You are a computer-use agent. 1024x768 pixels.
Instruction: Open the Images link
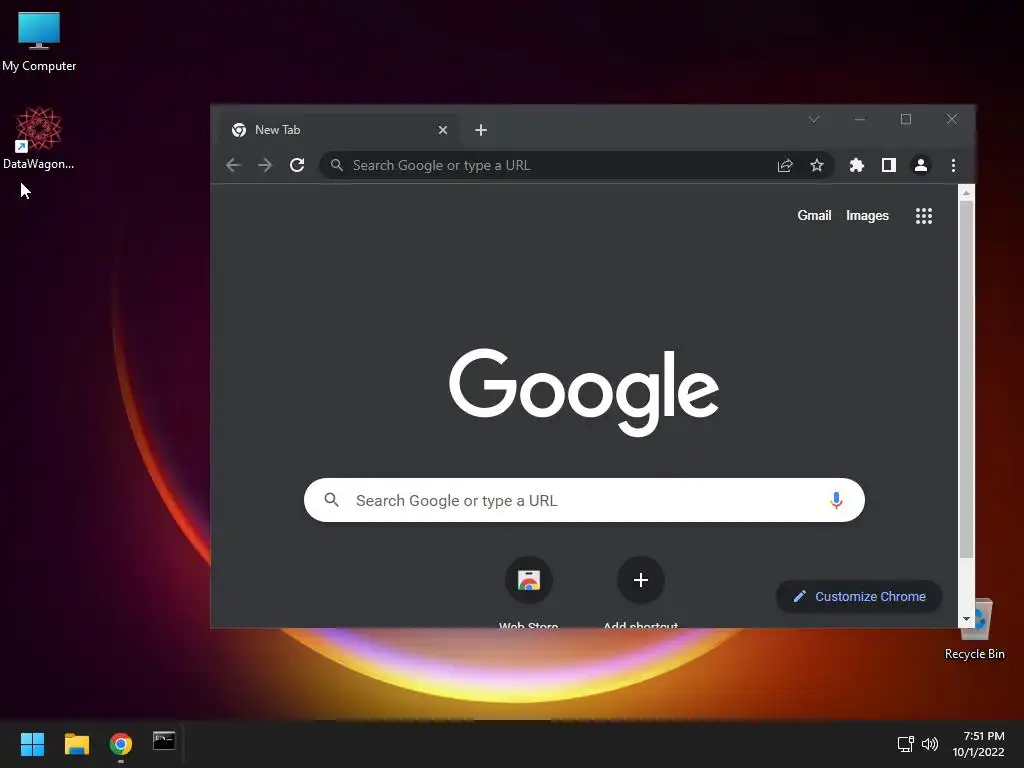click(867, 216)
